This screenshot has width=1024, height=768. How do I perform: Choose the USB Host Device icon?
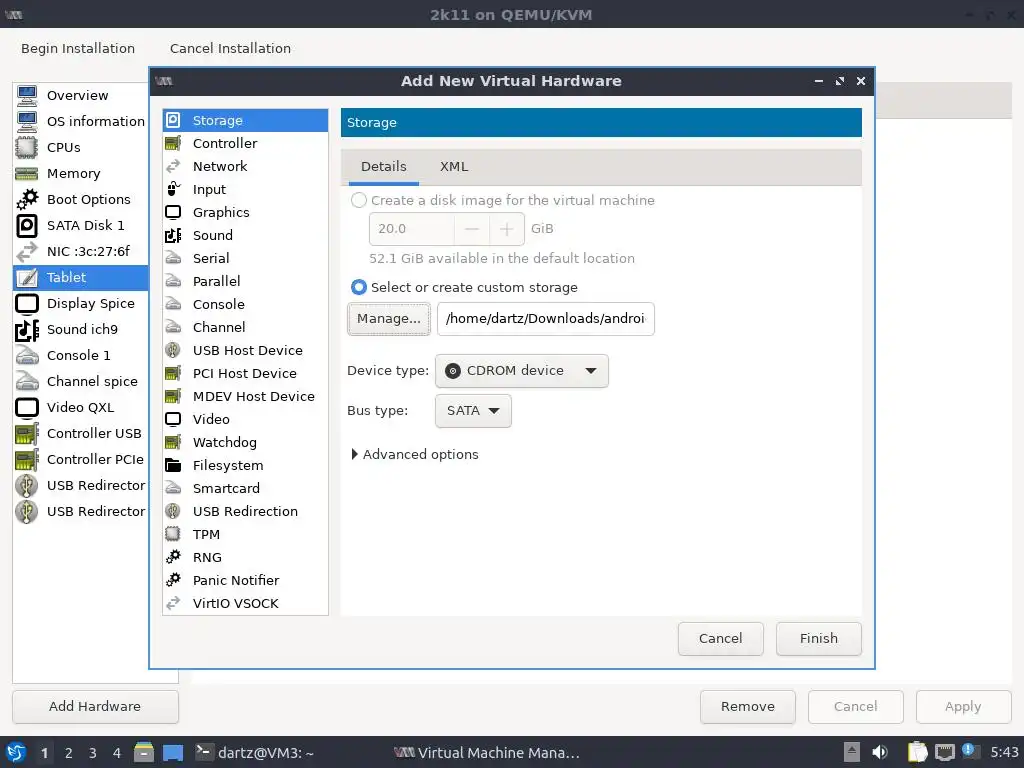(x=173, y=350)
